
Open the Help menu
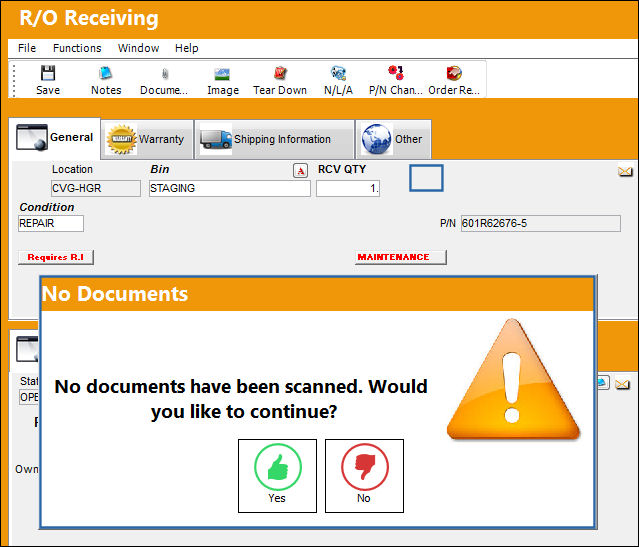(187, 48)
